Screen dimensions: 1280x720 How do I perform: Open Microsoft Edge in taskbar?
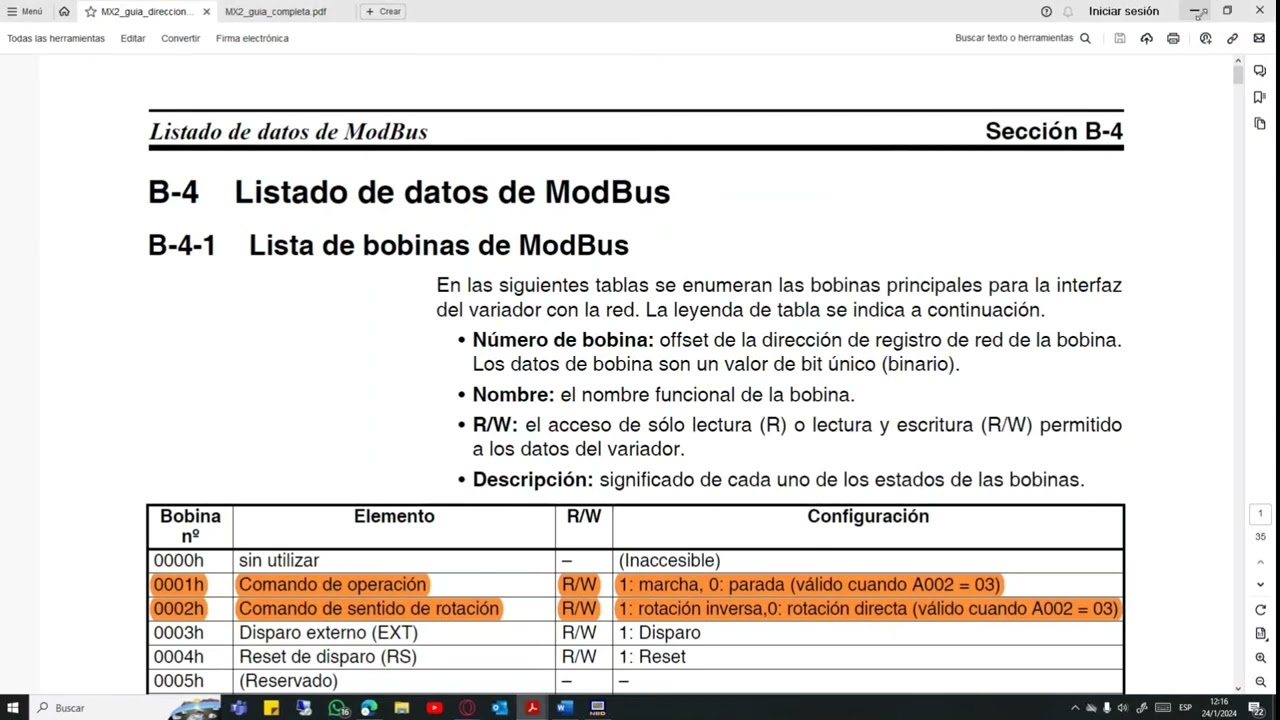pos(369,708)
